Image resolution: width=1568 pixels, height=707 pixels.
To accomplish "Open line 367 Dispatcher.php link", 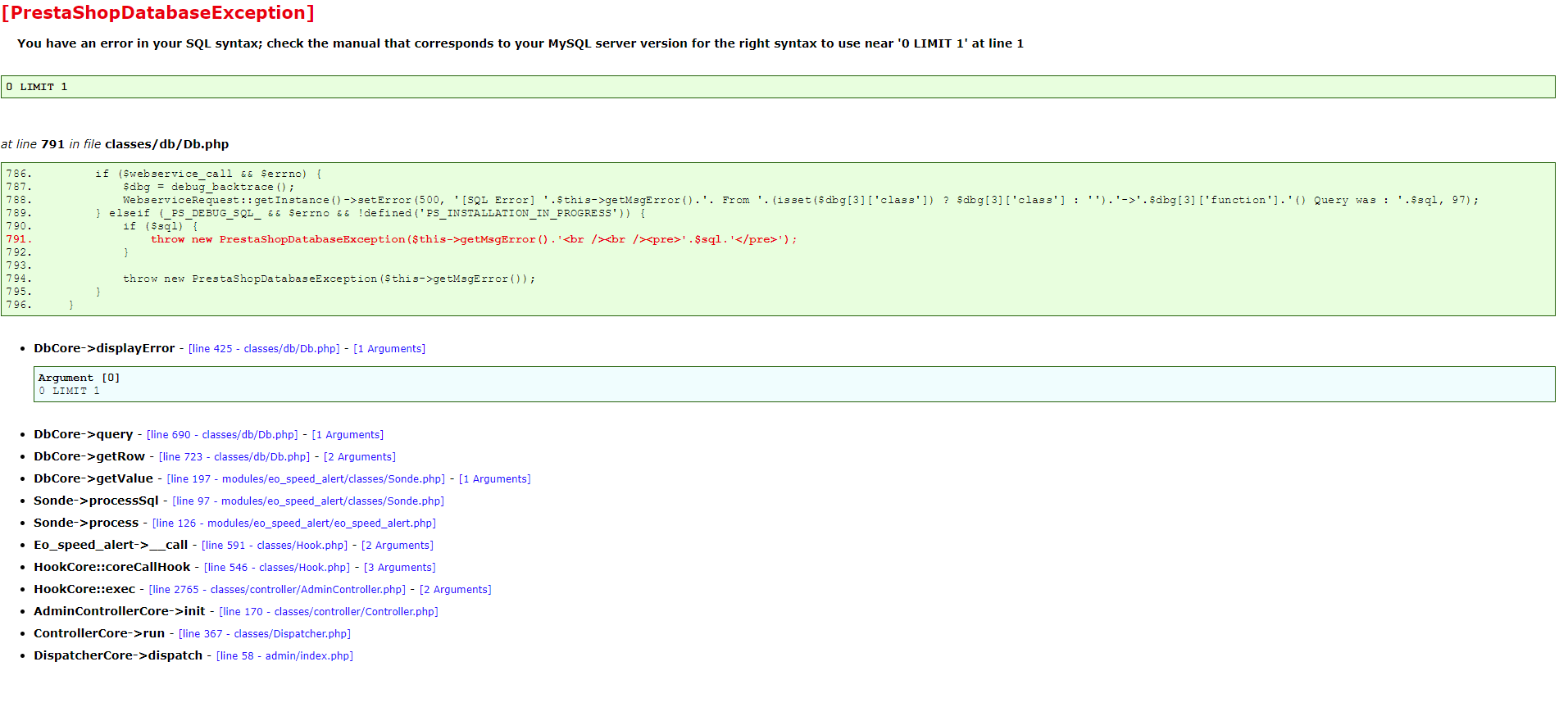I will point(265,634).
